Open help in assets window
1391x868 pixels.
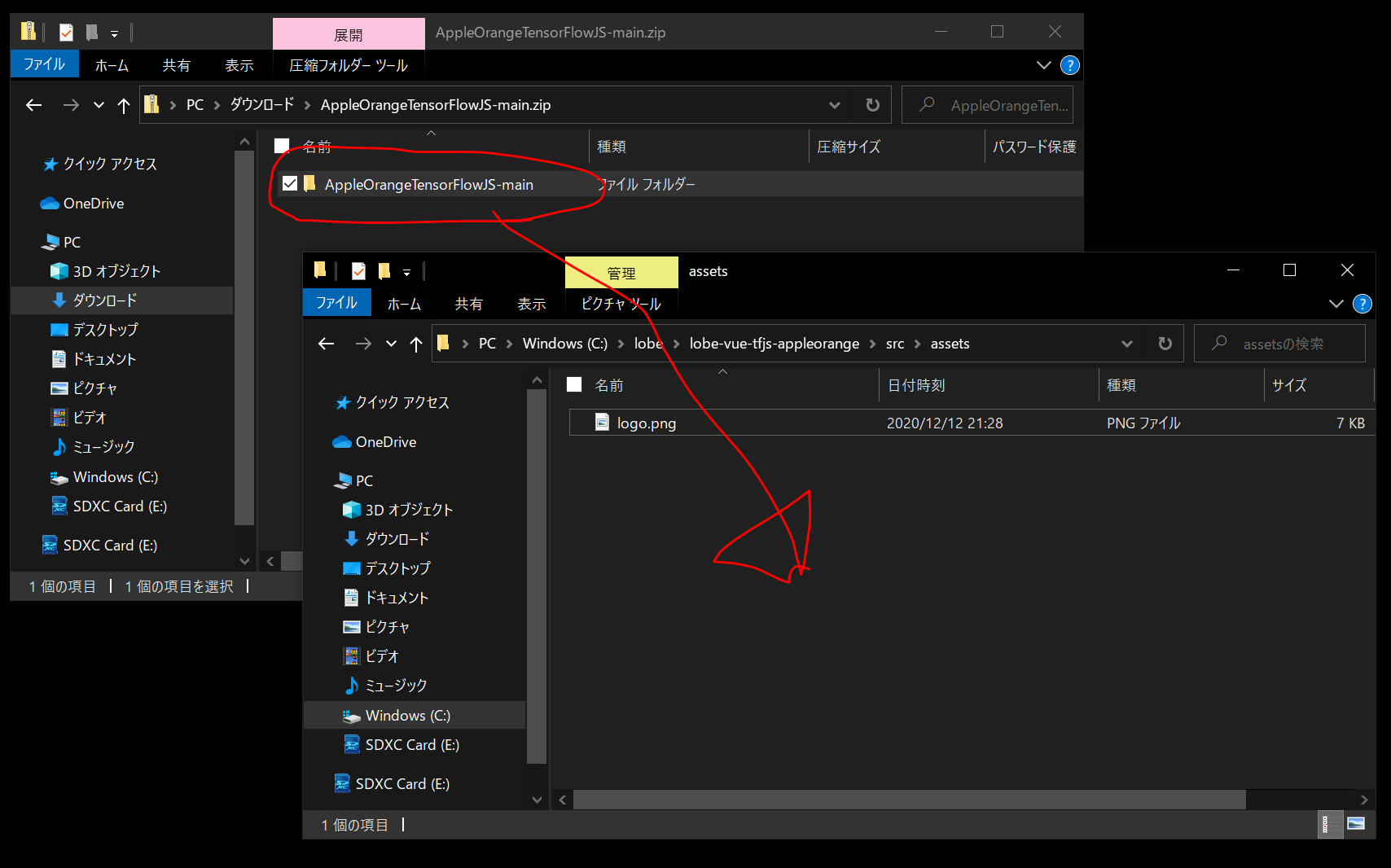[x=1362, y=304]
